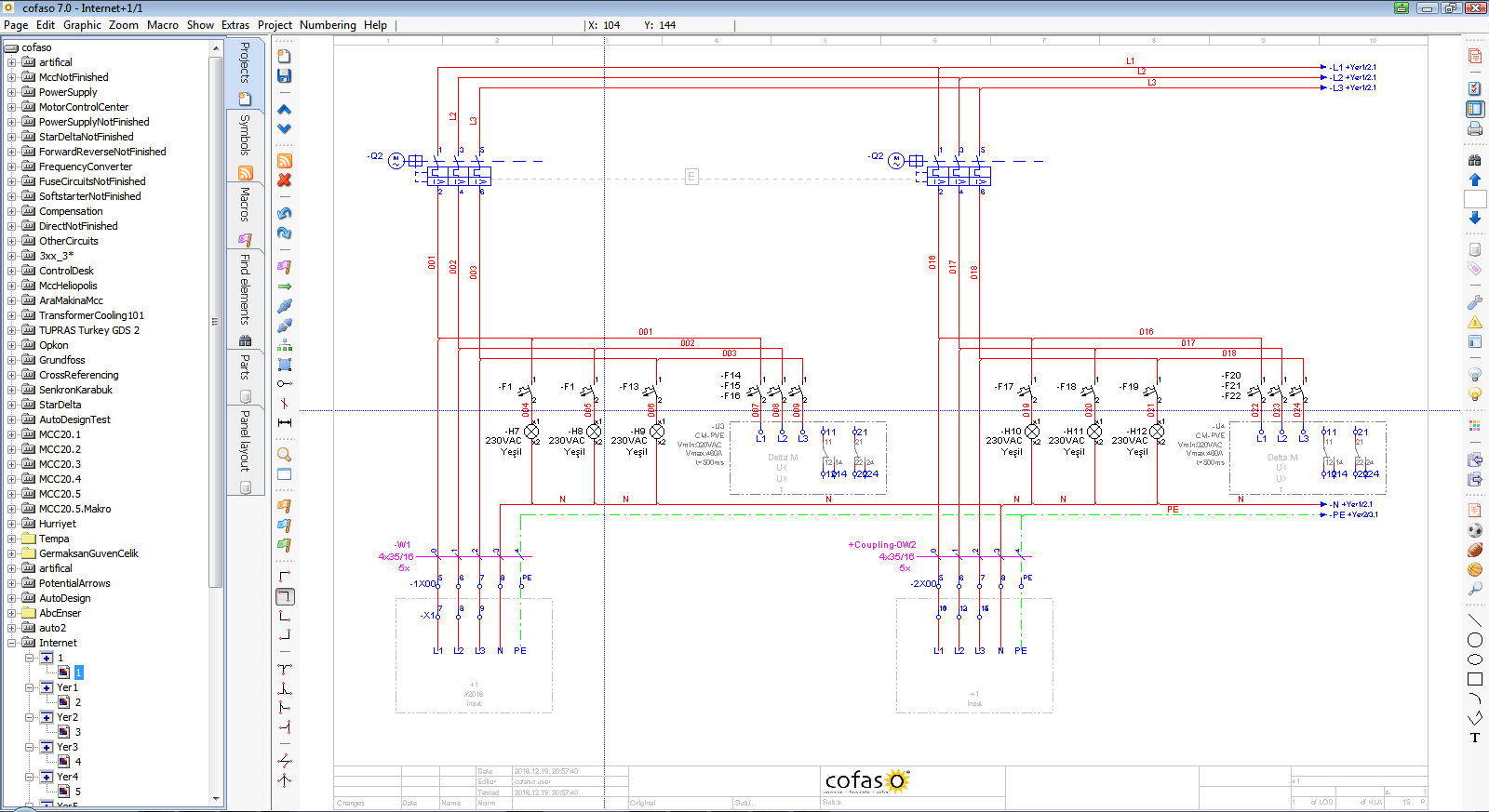Click the magnifying glass zoom icon
The image size is (1489, 812).
pos(285,455)
